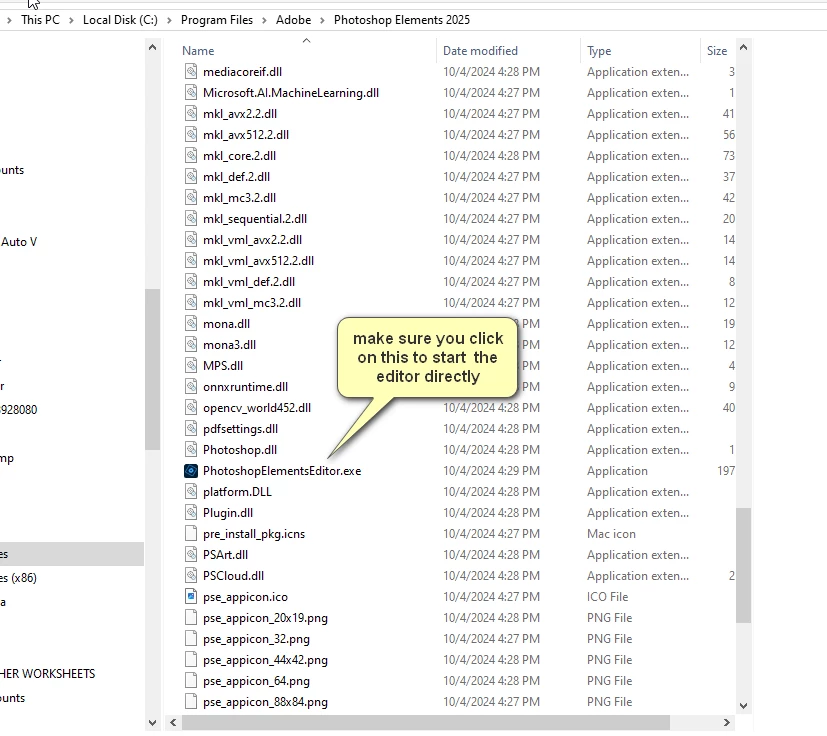
Task: Click file list vertical scrollbar thumb
Action: (744, 565)
